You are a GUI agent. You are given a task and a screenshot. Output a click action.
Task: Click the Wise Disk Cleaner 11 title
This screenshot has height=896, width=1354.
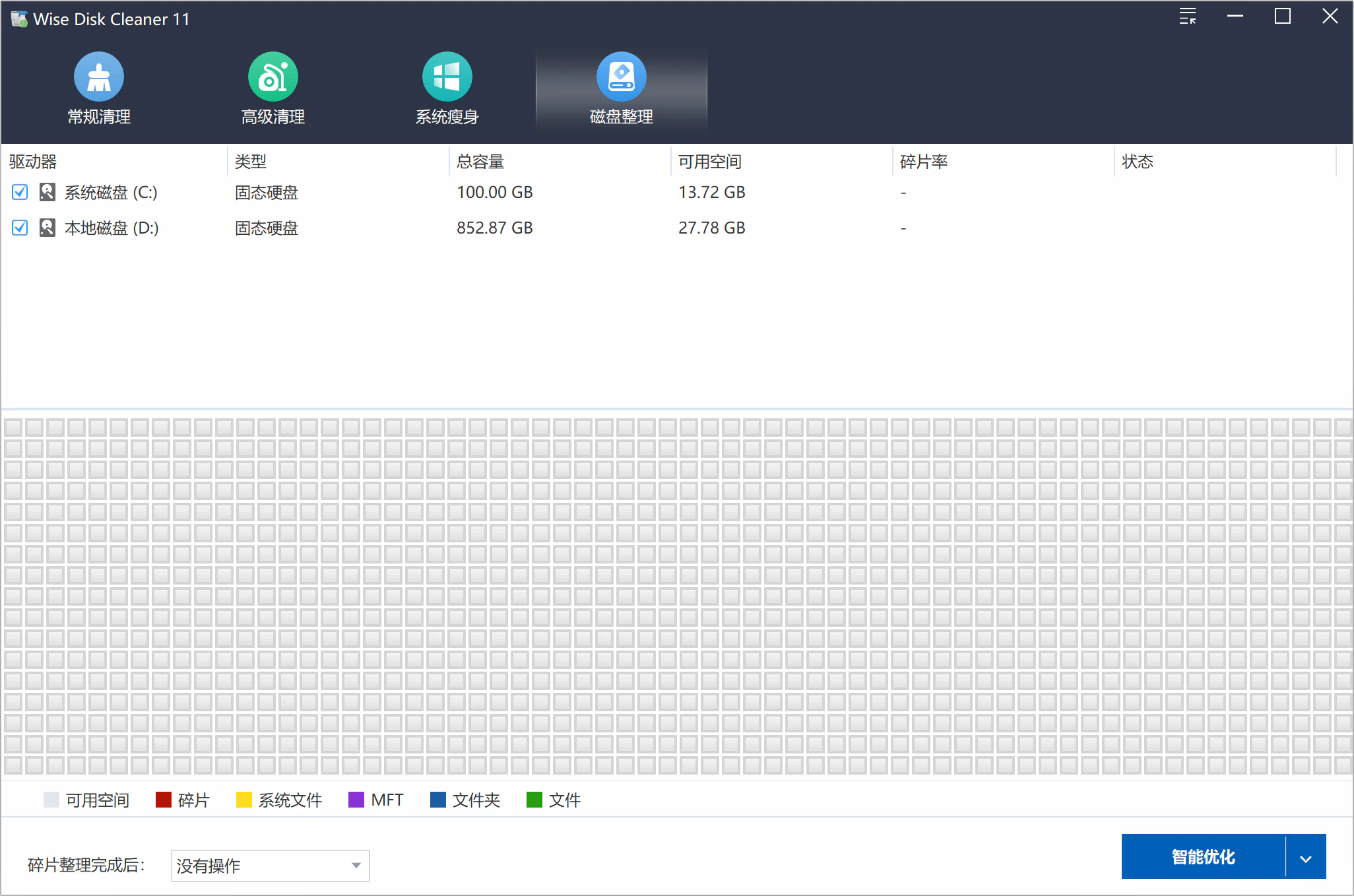[x=112, y=19]
